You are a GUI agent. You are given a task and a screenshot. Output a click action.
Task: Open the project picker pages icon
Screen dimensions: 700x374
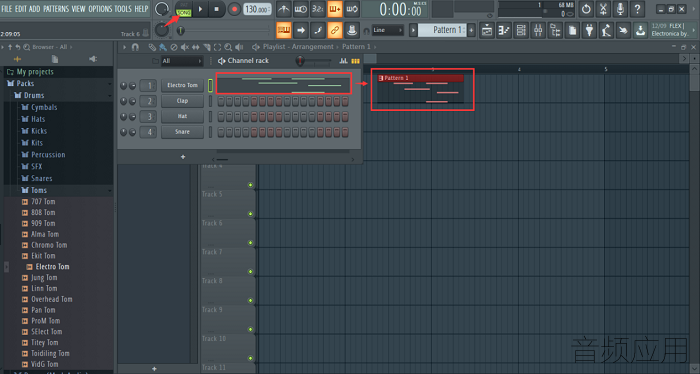572,30
